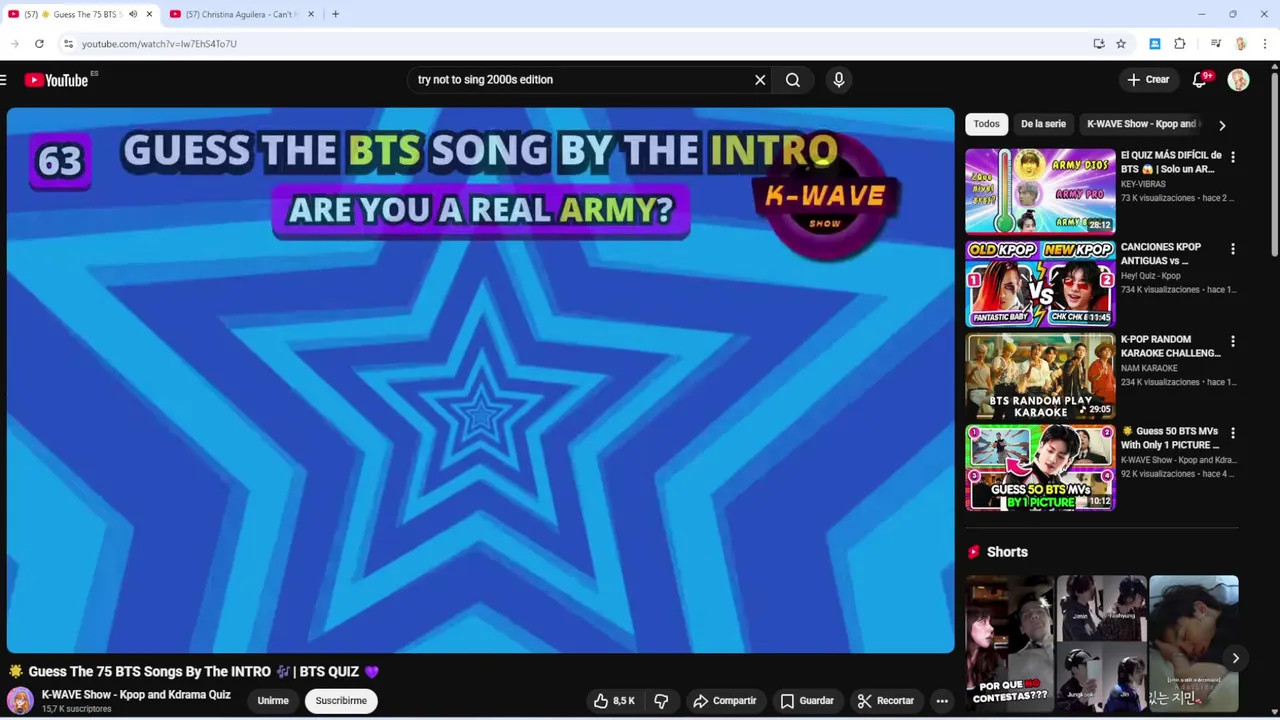Open options for Guess 50 BTS MVs video
Viewport: 1280px width, 720px height.
(x=1232, y=433)
